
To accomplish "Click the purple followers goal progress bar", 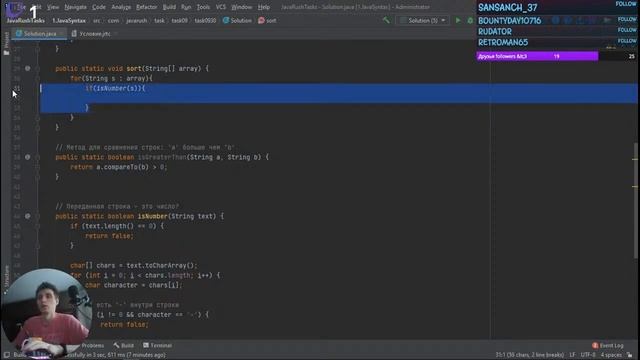I will pyautogui.click(x=537, y=56).
